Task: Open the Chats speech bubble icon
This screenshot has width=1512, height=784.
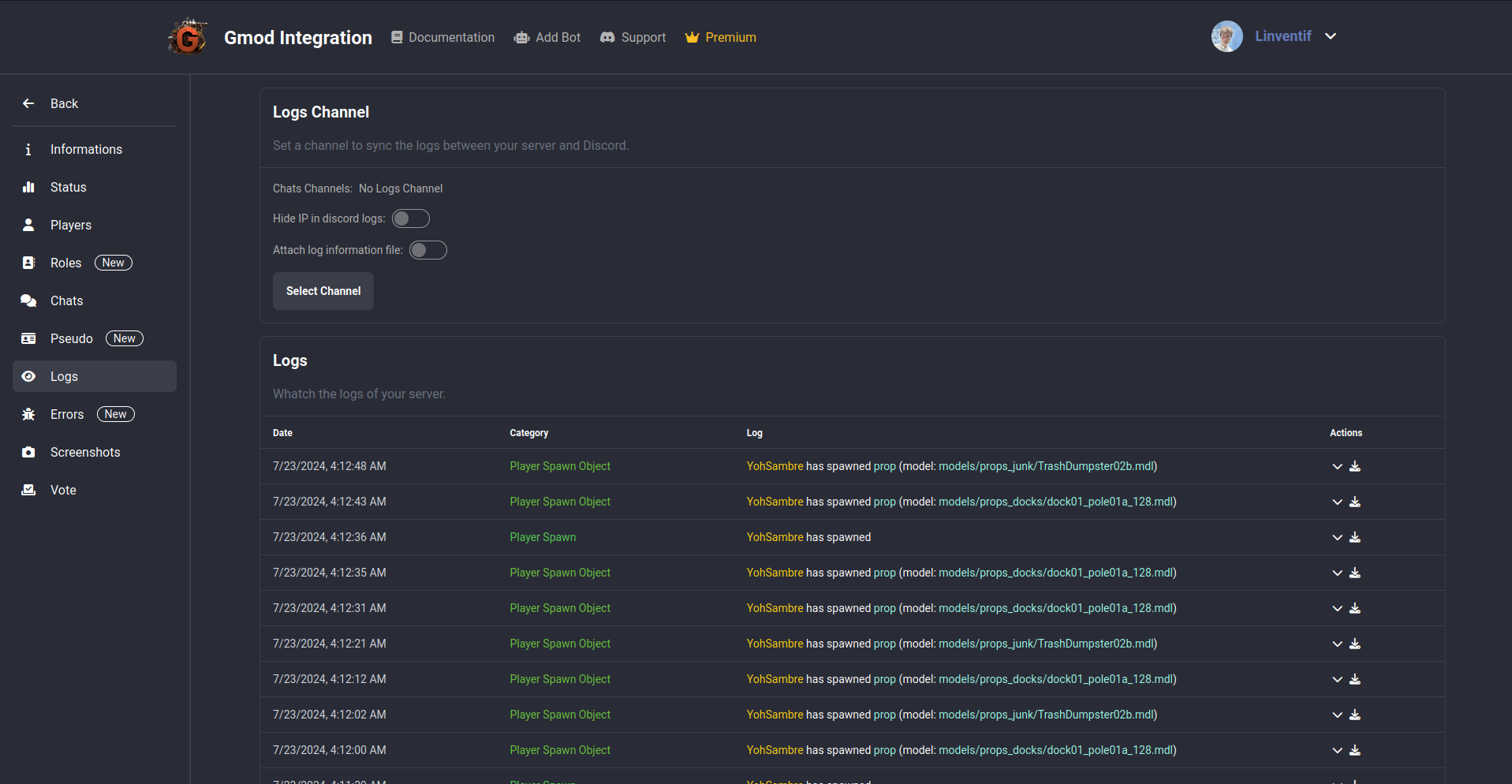Action: [x=28, y=301]
